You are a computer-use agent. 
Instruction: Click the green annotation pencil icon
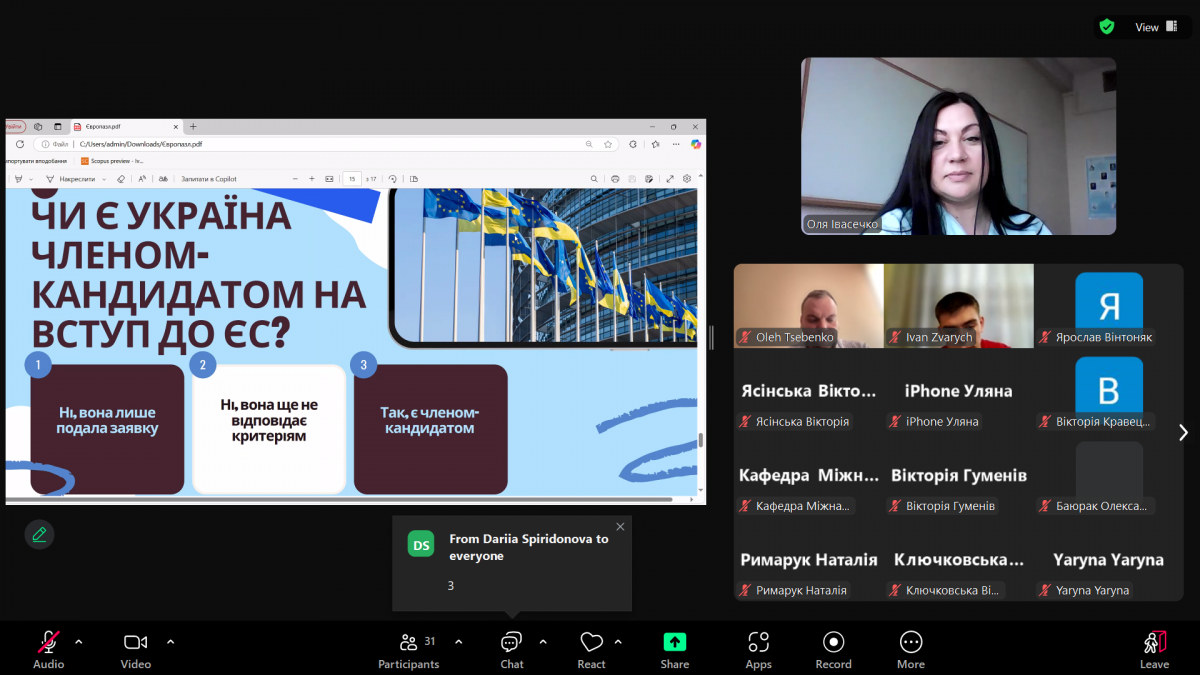40,534
